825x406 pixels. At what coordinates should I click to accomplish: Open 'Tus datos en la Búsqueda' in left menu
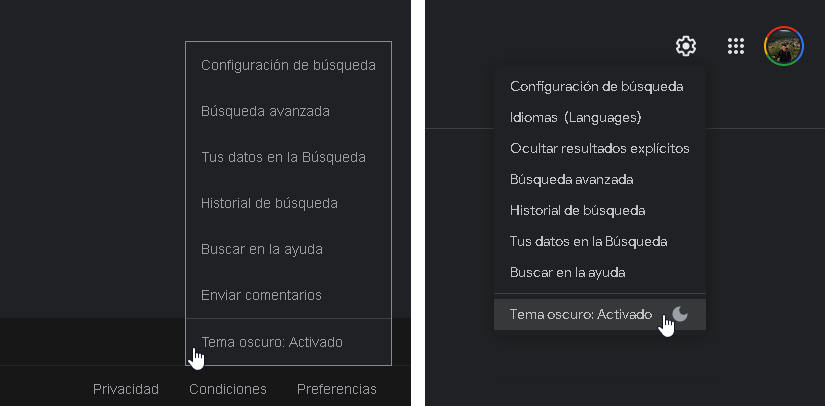tap(288, 157)
